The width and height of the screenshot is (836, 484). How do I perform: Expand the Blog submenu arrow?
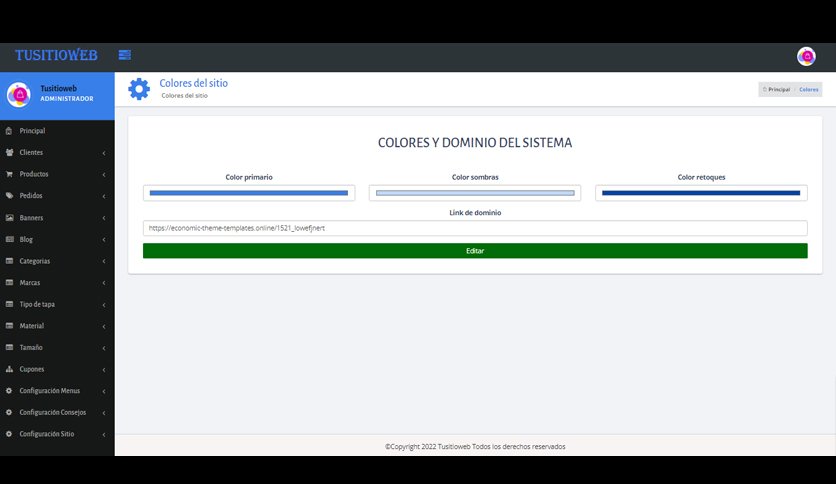[104, 240]
